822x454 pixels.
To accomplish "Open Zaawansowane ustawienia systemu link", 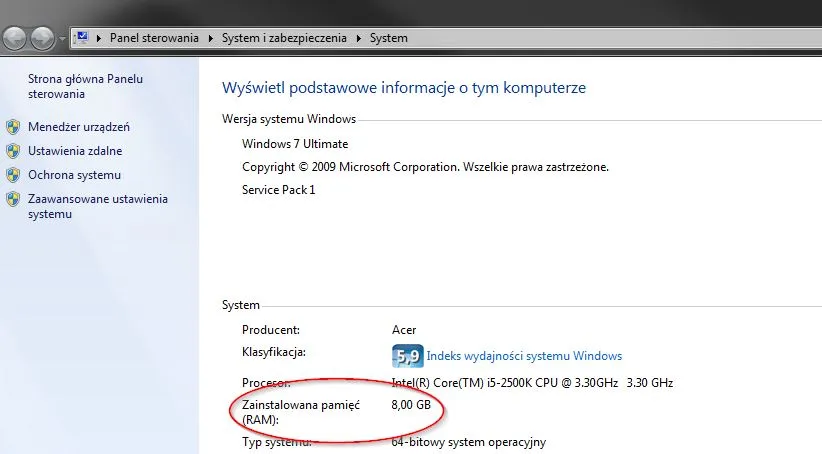I will click(98, 206).
